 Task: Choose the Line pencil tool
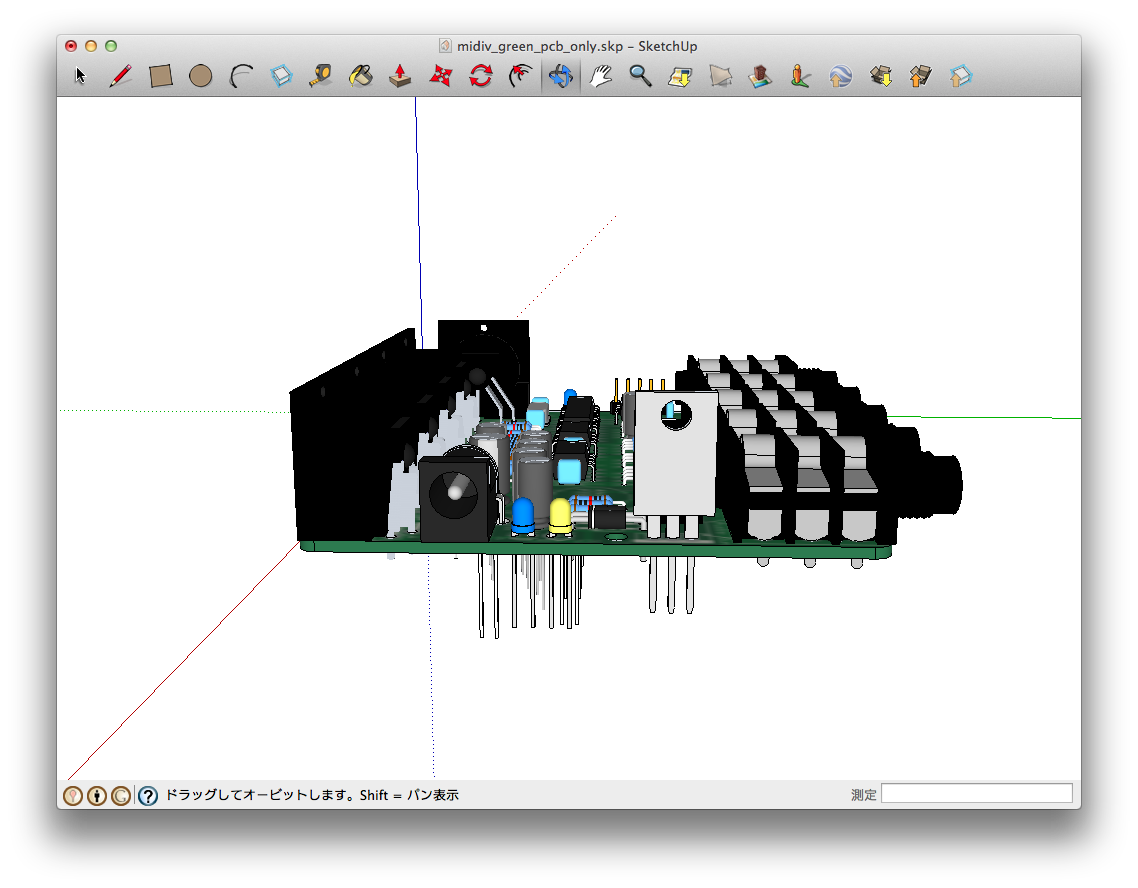click(x=121, y=76)
